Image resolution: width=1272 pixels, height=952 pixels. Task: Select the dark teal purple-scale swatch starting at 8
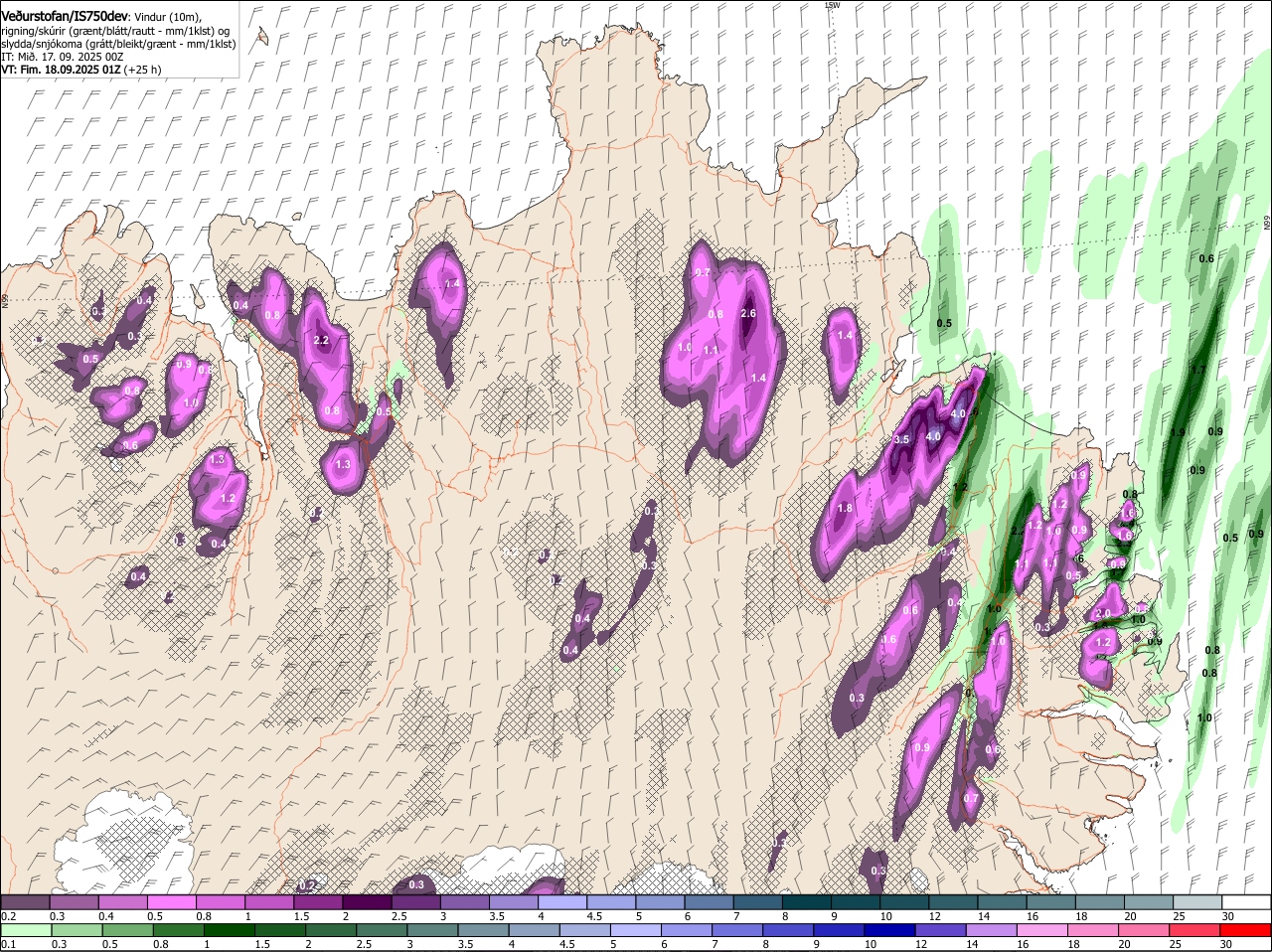pyautogui.click(x=806, y=901)
